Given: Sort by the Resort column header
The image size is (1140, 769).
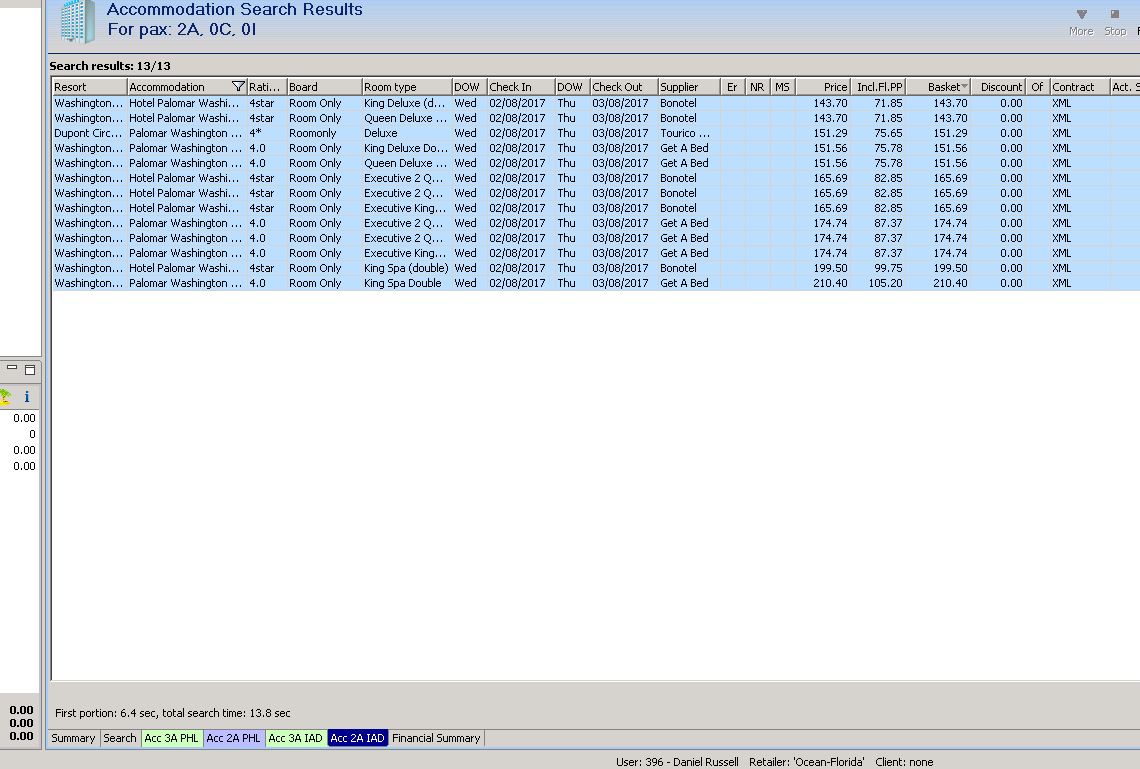Looking at the screenshot, I should [x=89, y=86].
